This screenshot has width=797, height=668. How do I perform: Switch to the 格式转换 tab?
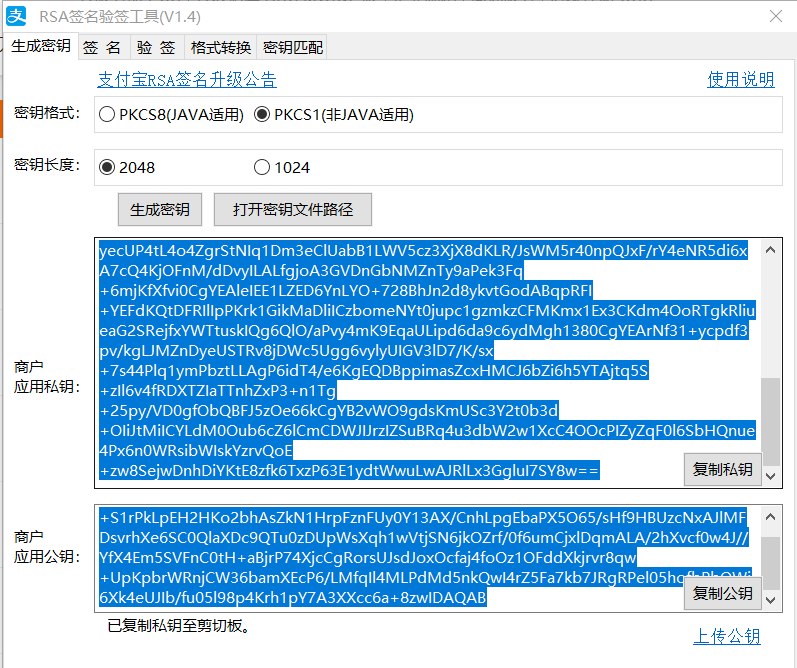[x=221, y=48]
